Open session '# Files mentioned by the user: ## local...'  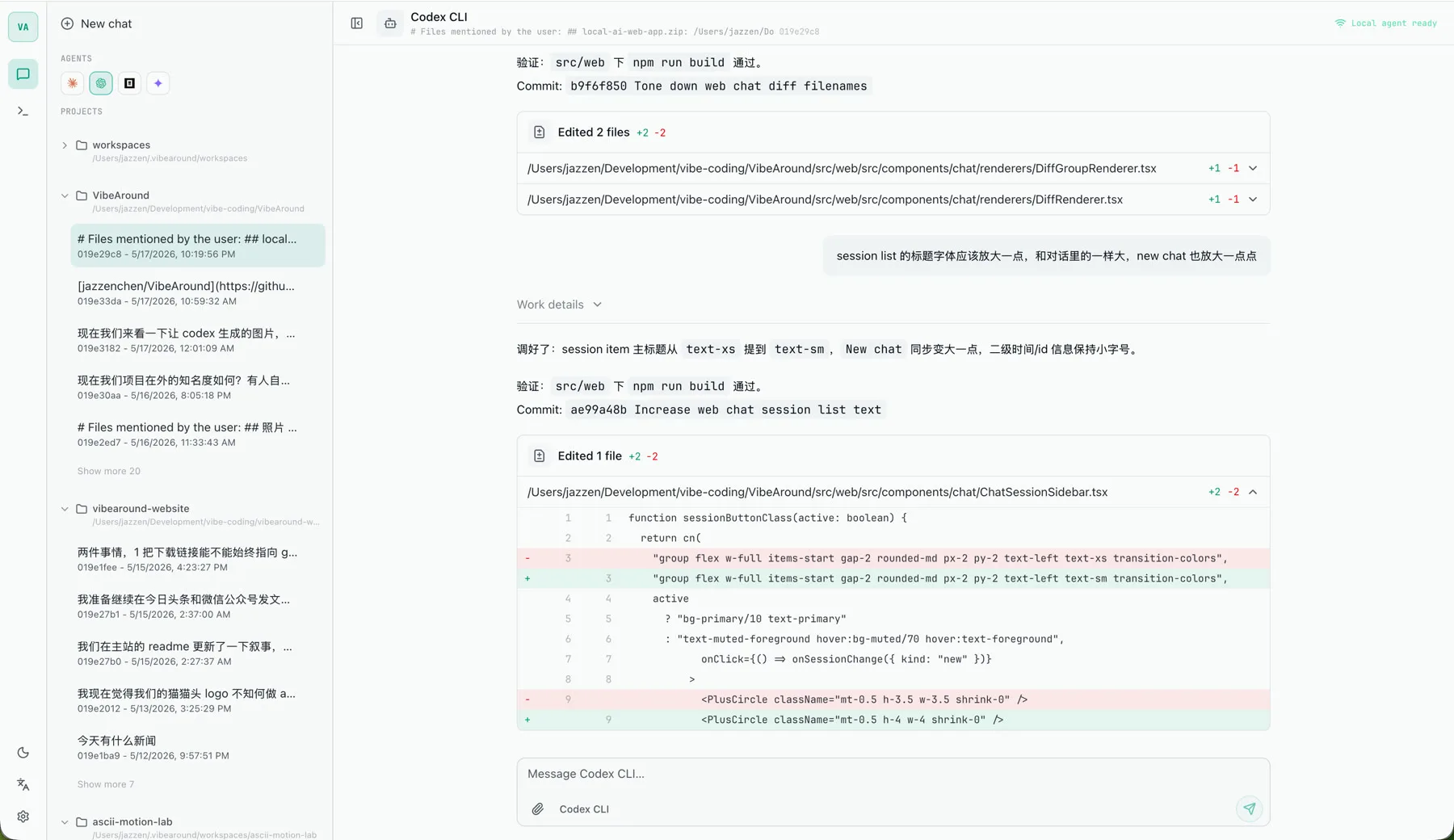click(198, 246)
